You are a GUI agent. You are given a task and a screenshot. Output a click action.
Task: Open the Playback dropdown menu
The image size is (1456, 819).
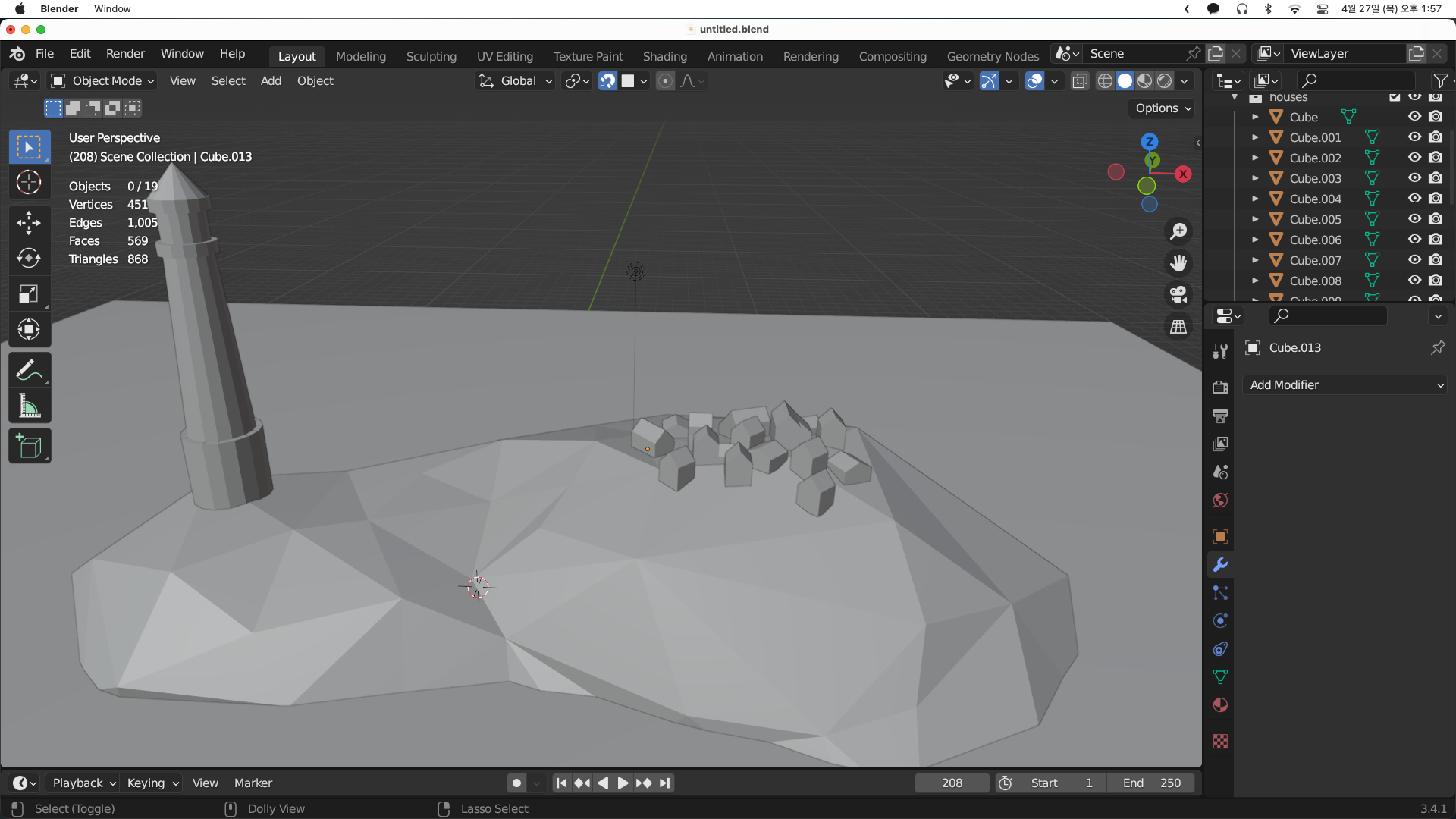(83, 783)
